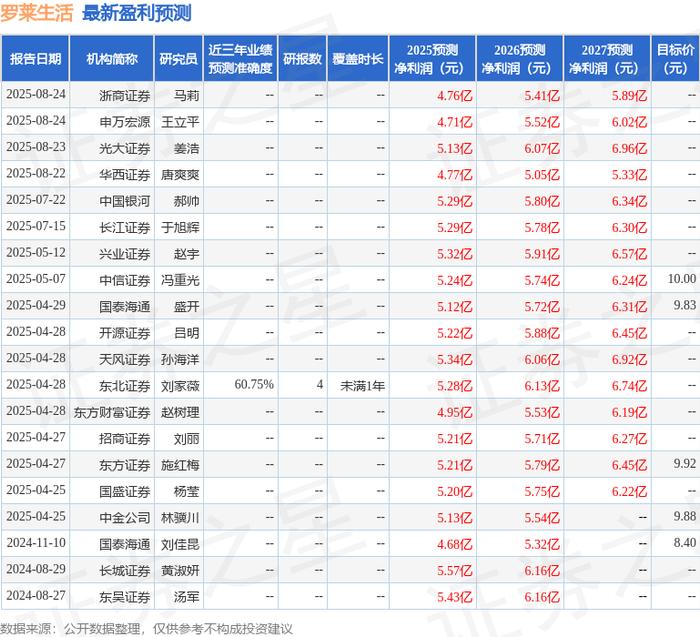The height and width of the screenshot is (637, 700).
Task: Click target price 8.40
Action: (685, 542)
